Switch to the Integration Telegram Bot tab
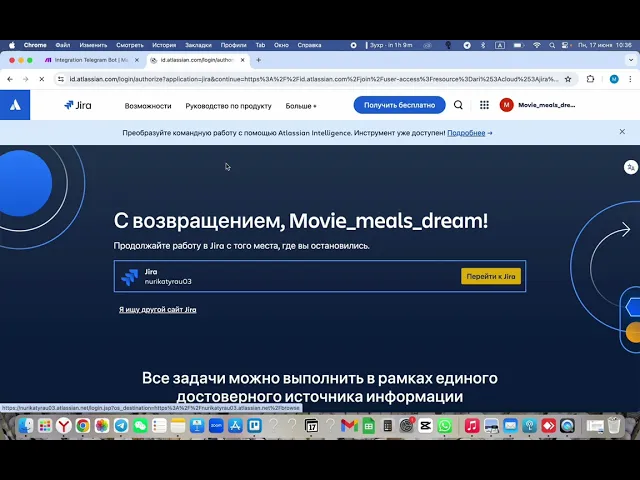640x480 pixels. [x=91, y=60]
